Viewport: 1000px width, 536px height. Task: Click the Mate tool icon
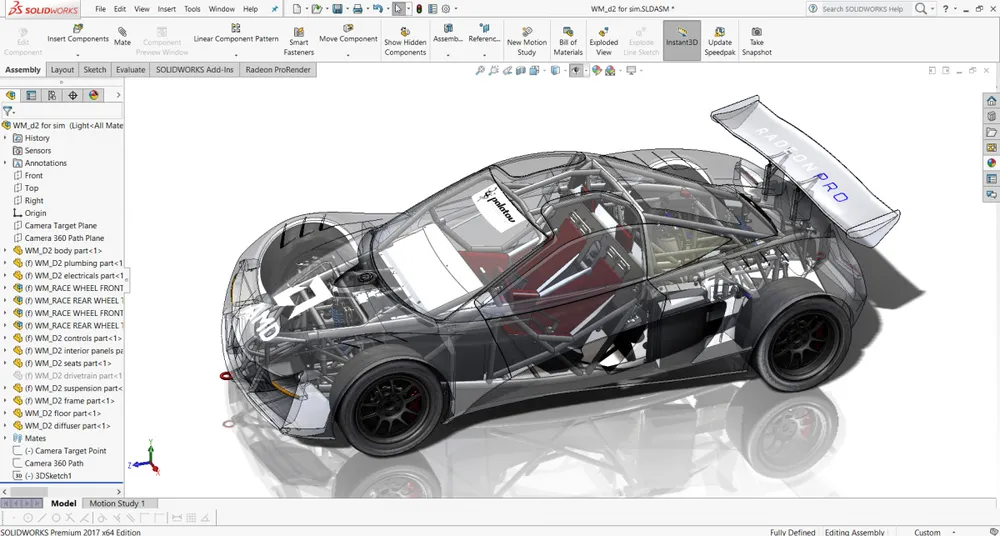pos(122,32)
